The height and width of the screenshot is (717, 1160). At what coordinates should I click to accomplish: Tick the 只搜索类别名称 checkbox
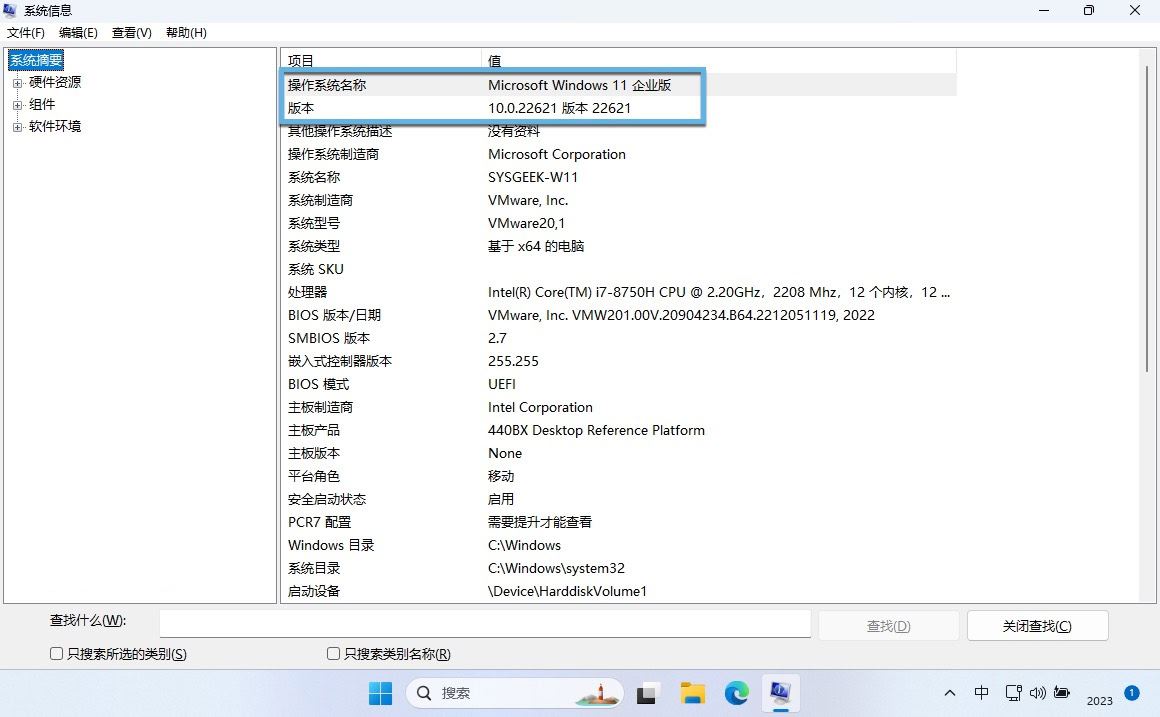click(x=334, y=654)
